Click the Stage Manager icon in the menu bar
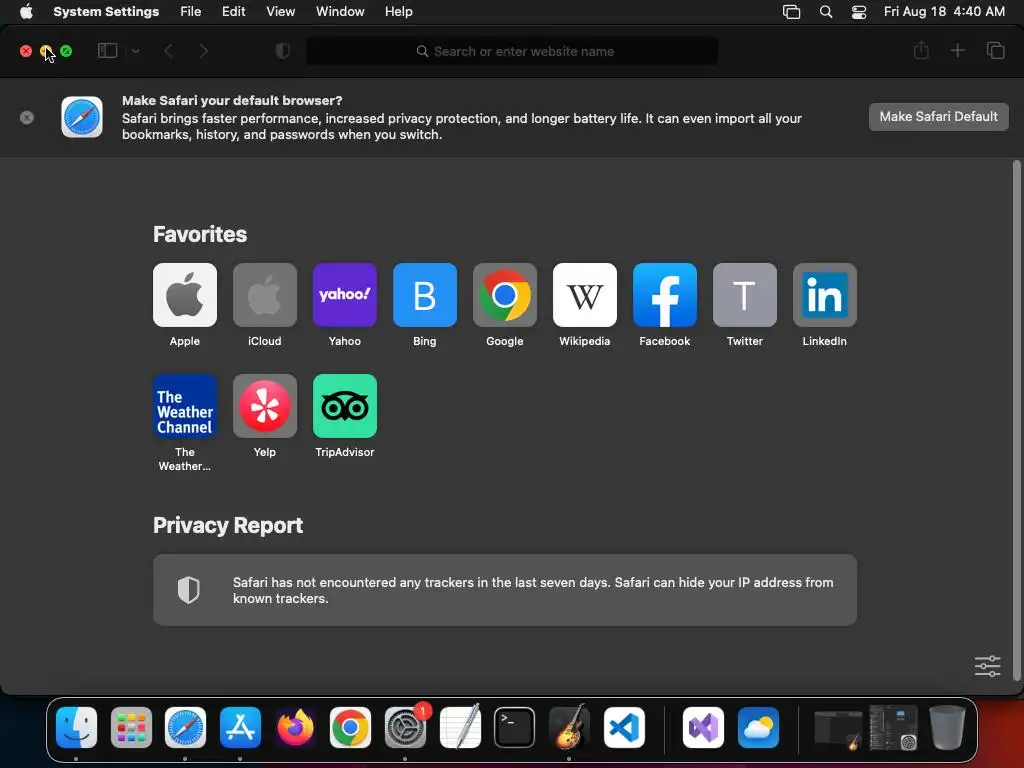The width and height of the screenshot is (1024, 768). (x=791, y=12)
